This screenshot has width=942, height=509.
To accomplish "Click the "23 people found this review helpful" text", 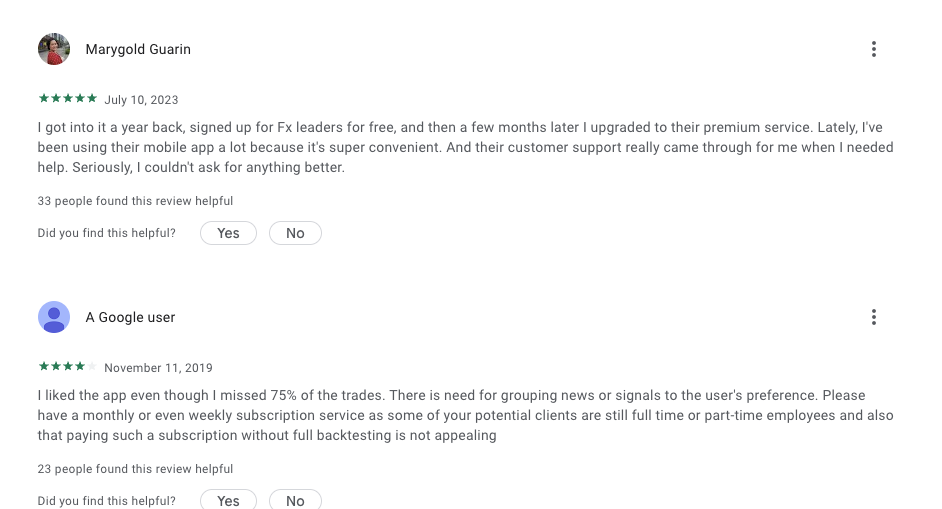I will 135,469.
